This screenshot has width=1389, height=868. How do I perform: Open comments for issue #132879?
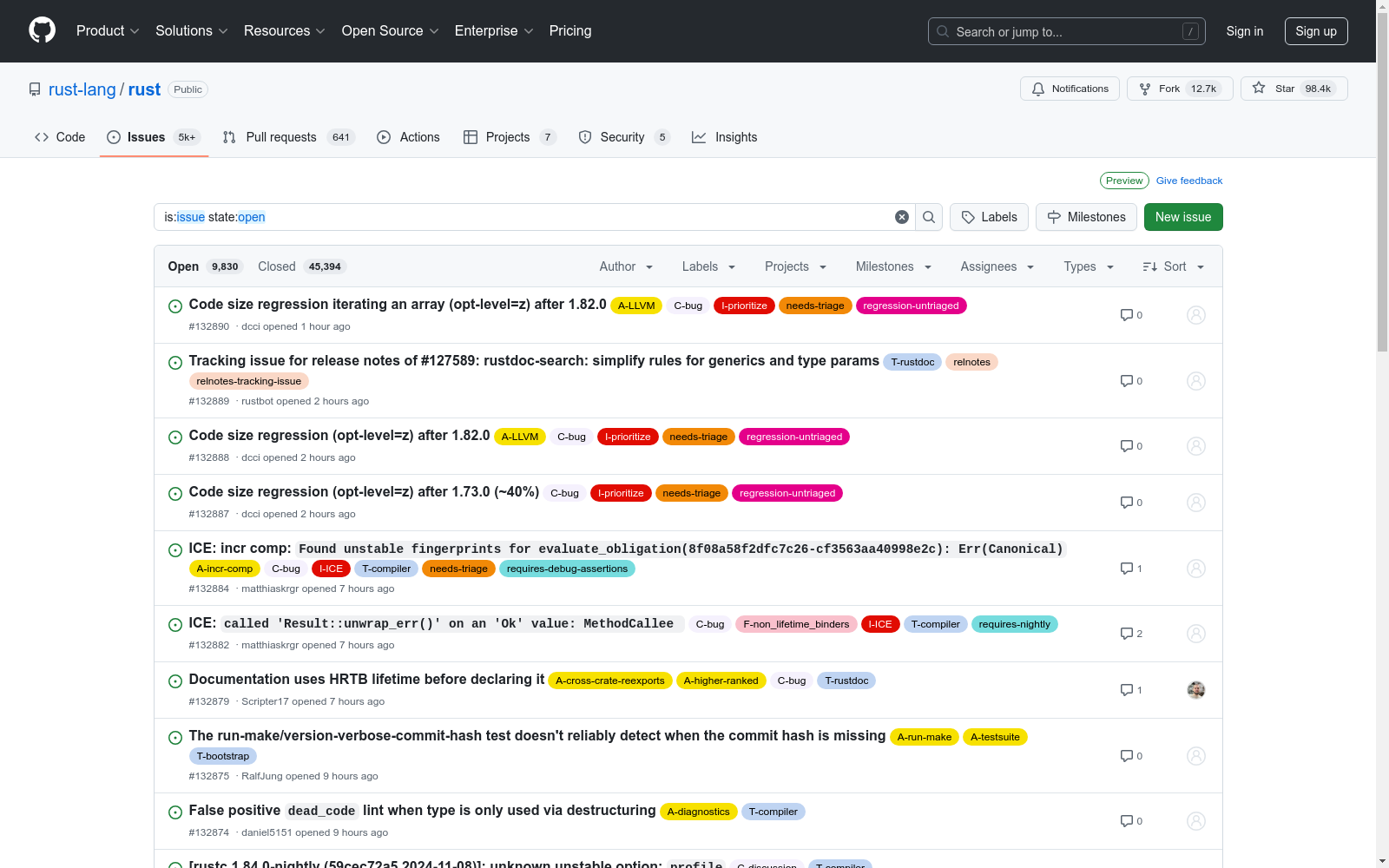[x=1131, y=690]
